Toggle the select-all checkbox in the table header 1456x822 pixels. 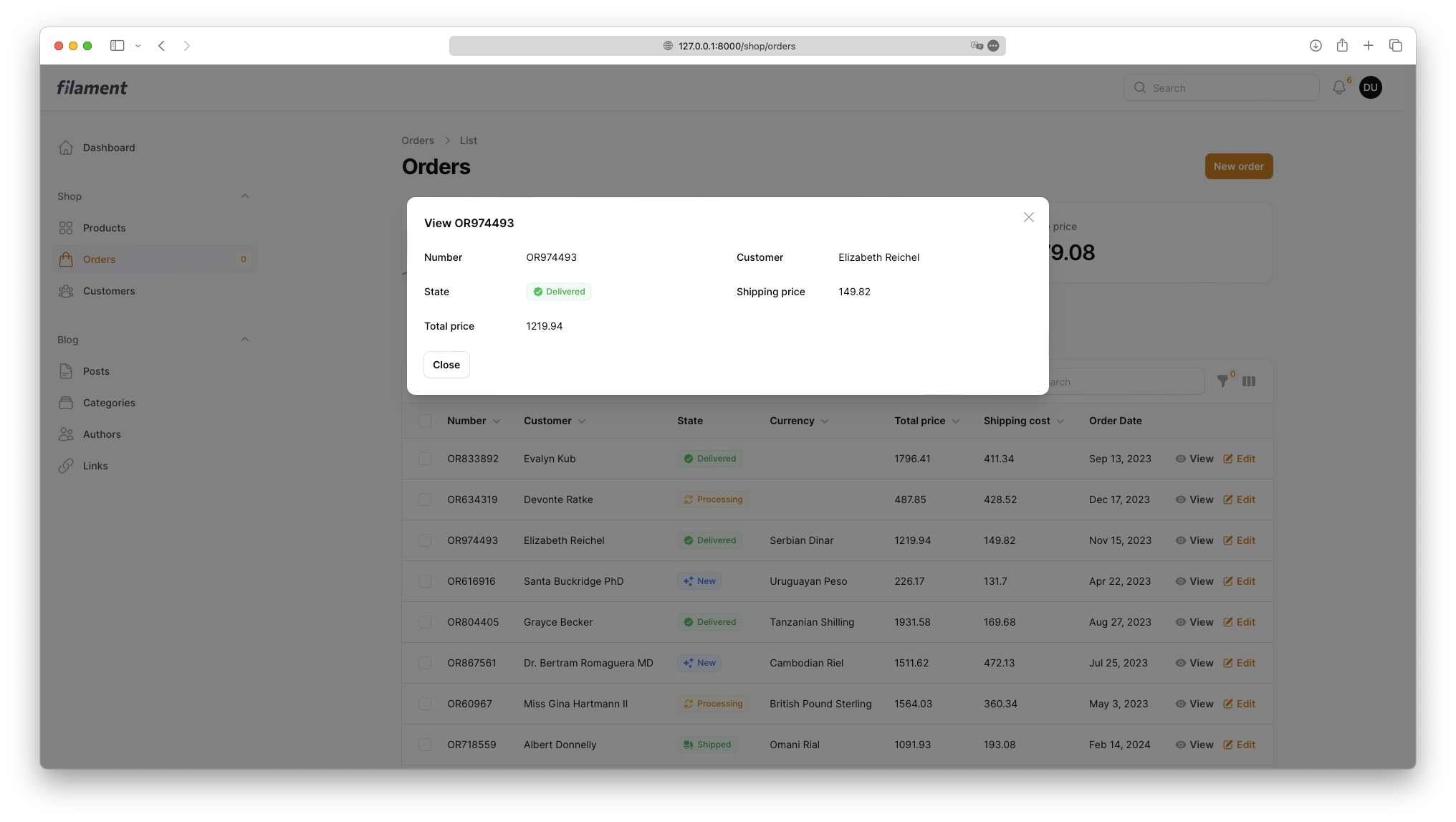[x=425, y=421]
